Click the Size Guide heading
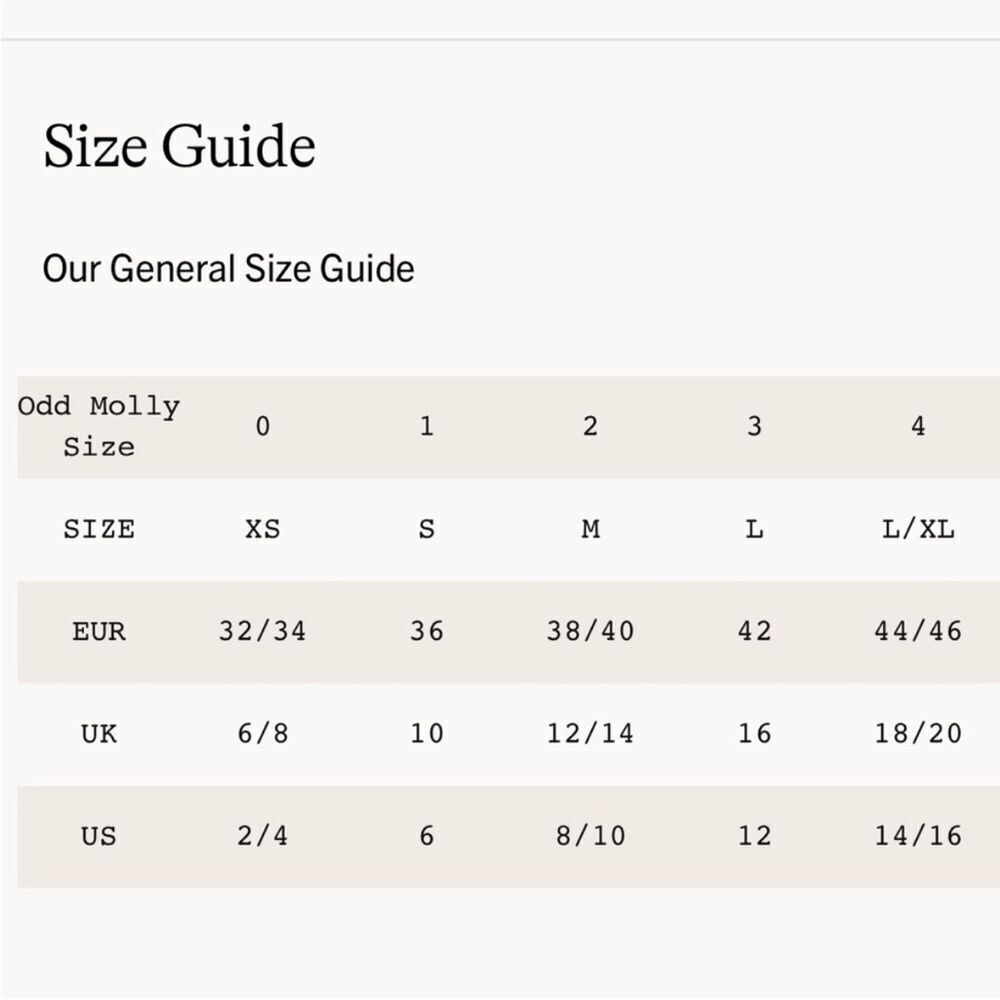The width and height of the screenshot is (1000, 1000). pos(179,147)
